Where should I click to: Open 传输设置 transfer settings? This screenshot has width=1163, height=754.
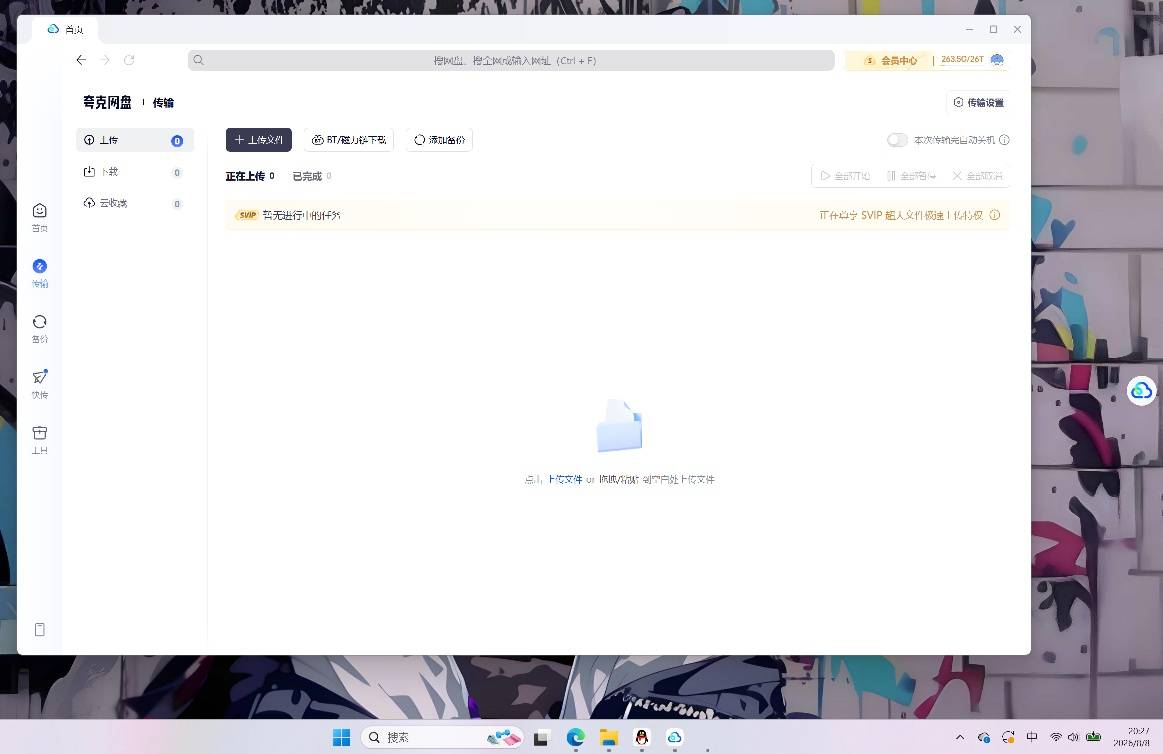click(x=978, y=102)
